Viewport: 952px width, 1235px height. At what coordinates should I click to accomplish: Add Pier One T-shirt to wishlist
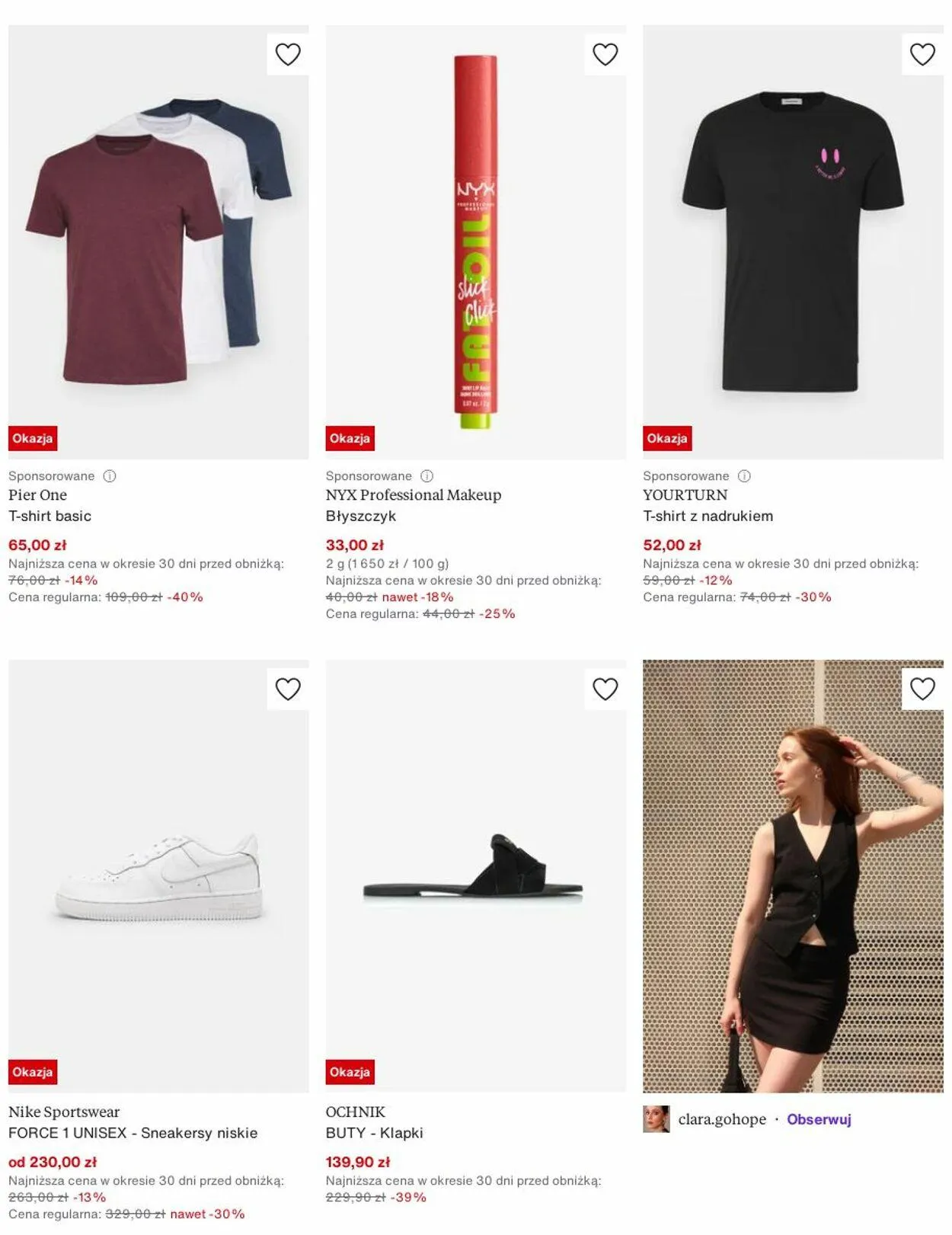tap(288, 54)
